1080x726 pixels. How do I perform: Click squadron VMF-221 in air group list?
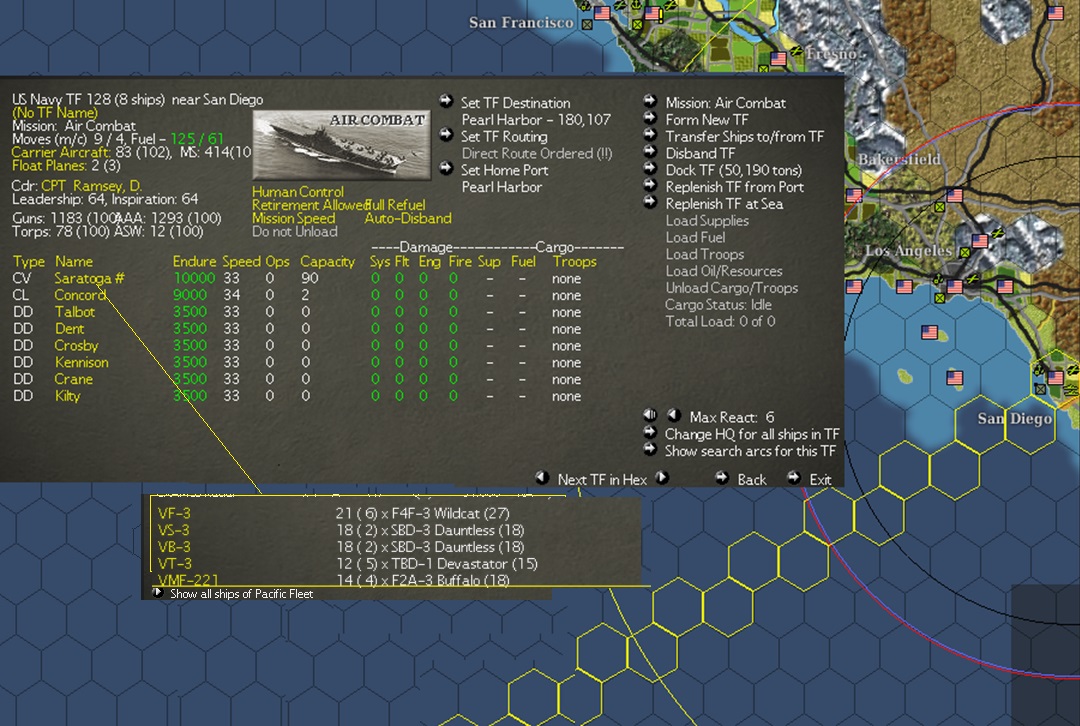click(188, 580)
